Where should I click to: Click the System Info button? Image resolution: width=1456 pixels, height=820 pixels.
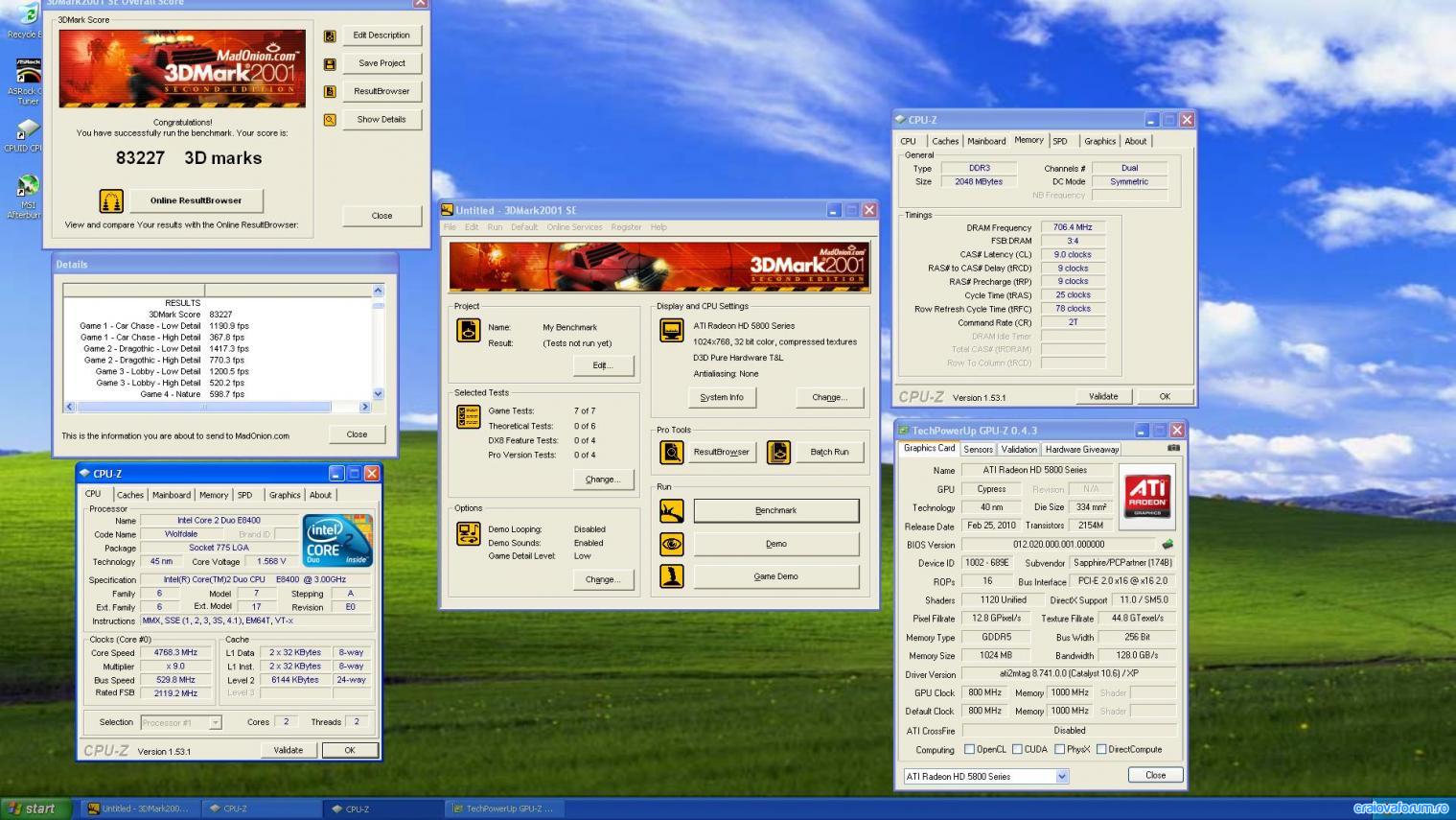point(722,397)
